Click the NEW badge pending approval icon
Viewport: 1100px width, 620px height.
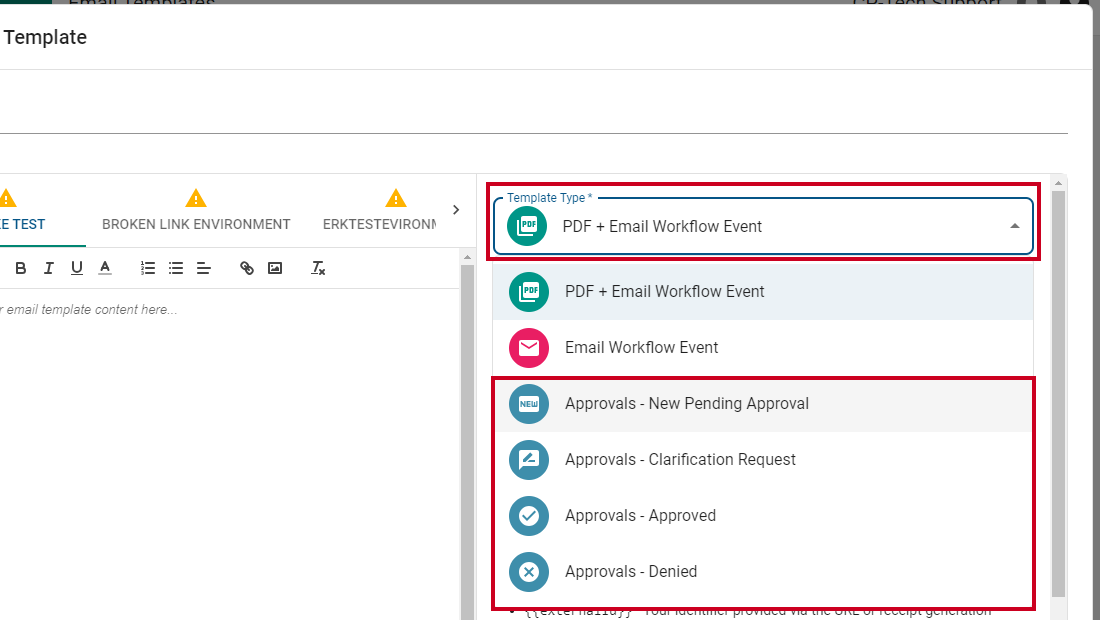pyautogui.click(x=529, y=404)
